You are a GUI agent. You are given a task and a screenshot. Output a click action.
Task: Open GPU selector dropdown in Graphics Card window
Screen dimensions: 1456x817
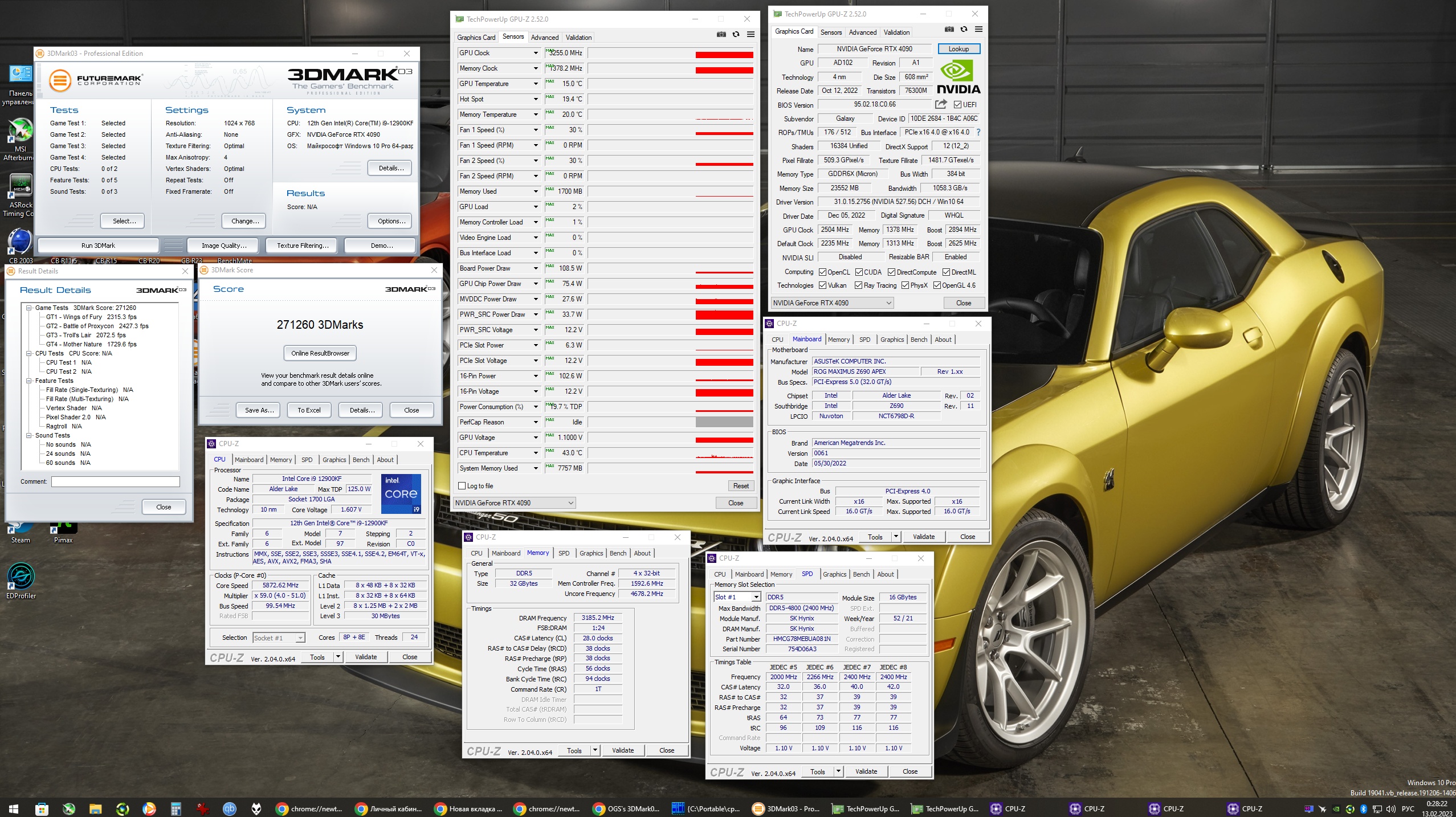(832, 303)
